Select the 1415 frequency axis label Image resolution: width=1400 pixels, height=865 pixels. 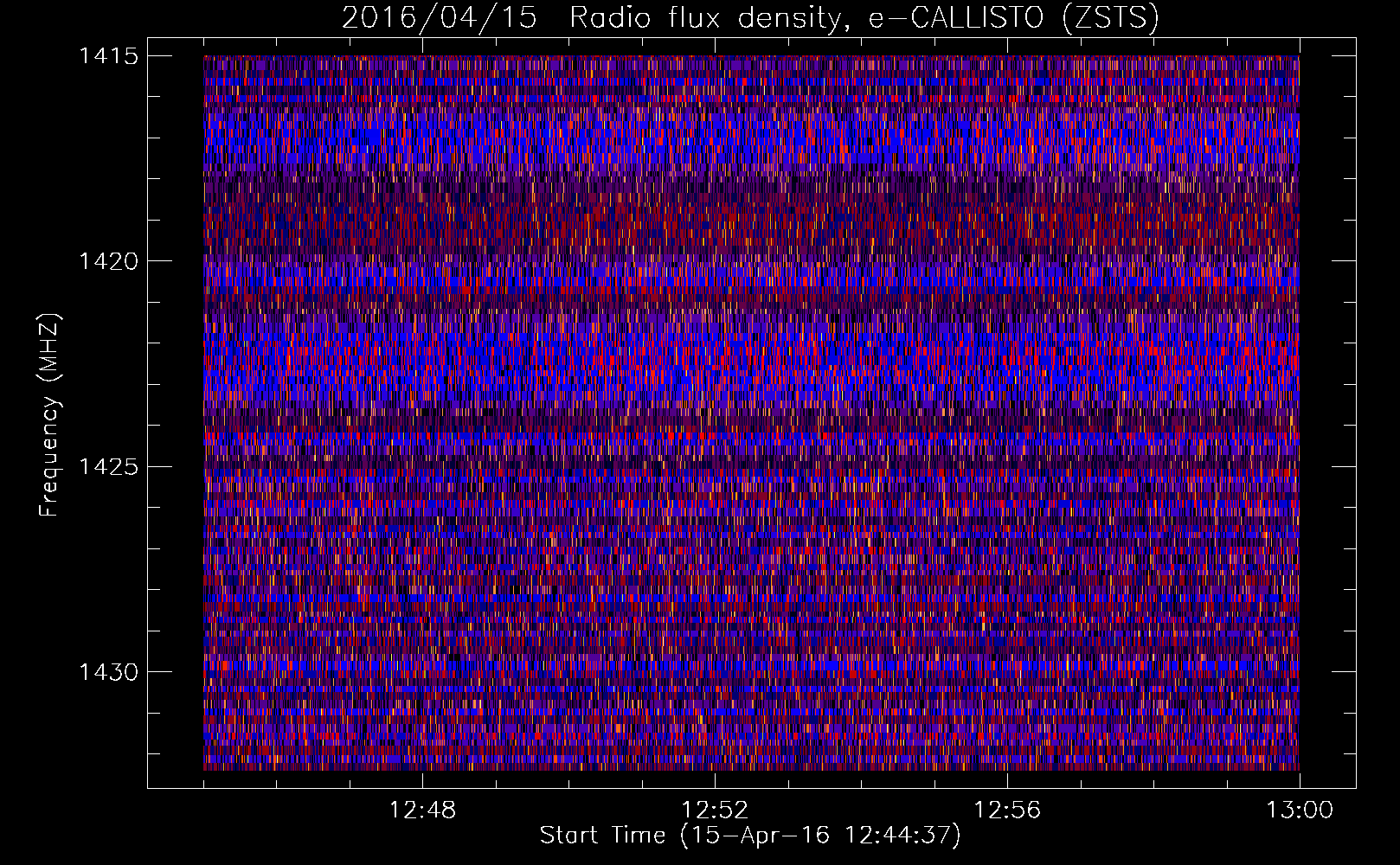point(108,56)
